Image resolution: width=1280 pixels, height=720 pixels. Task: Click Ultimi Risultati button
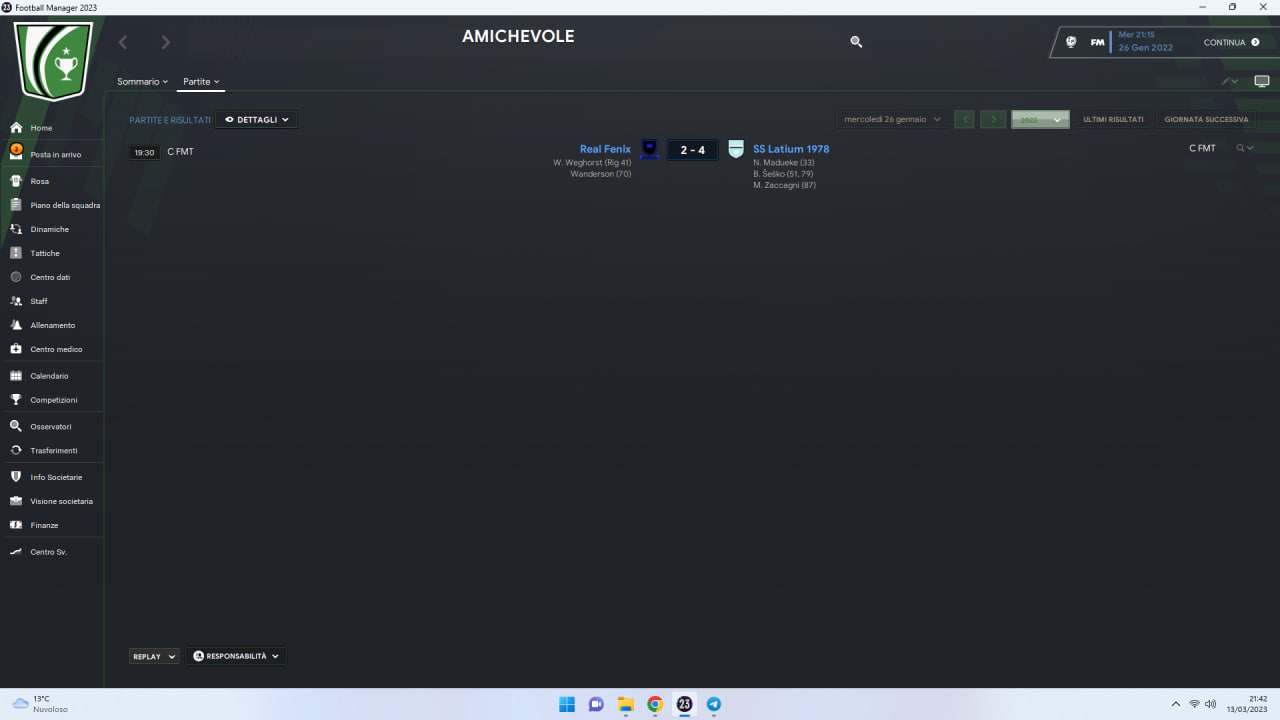(1113, 119)
